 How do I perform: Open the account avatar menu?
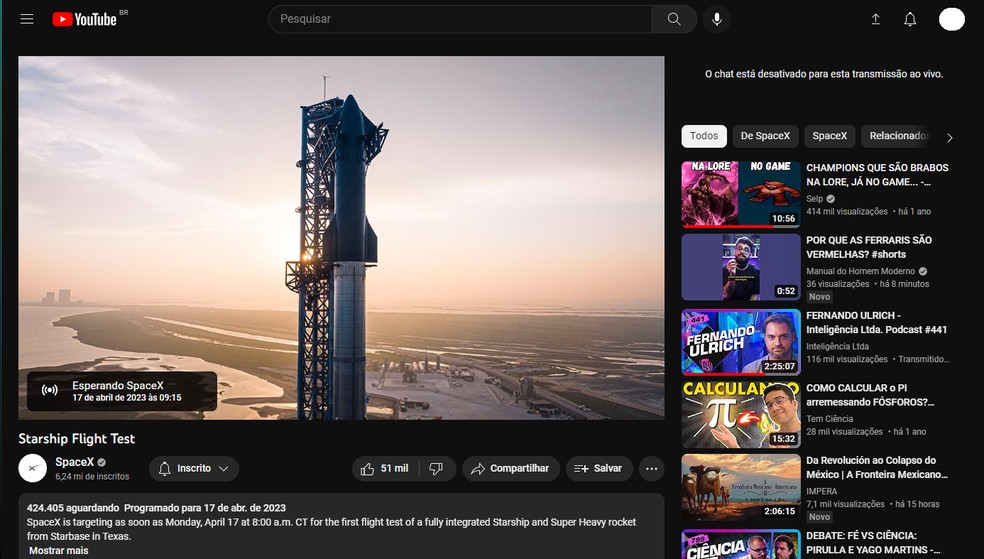click(x=951, y=19)
